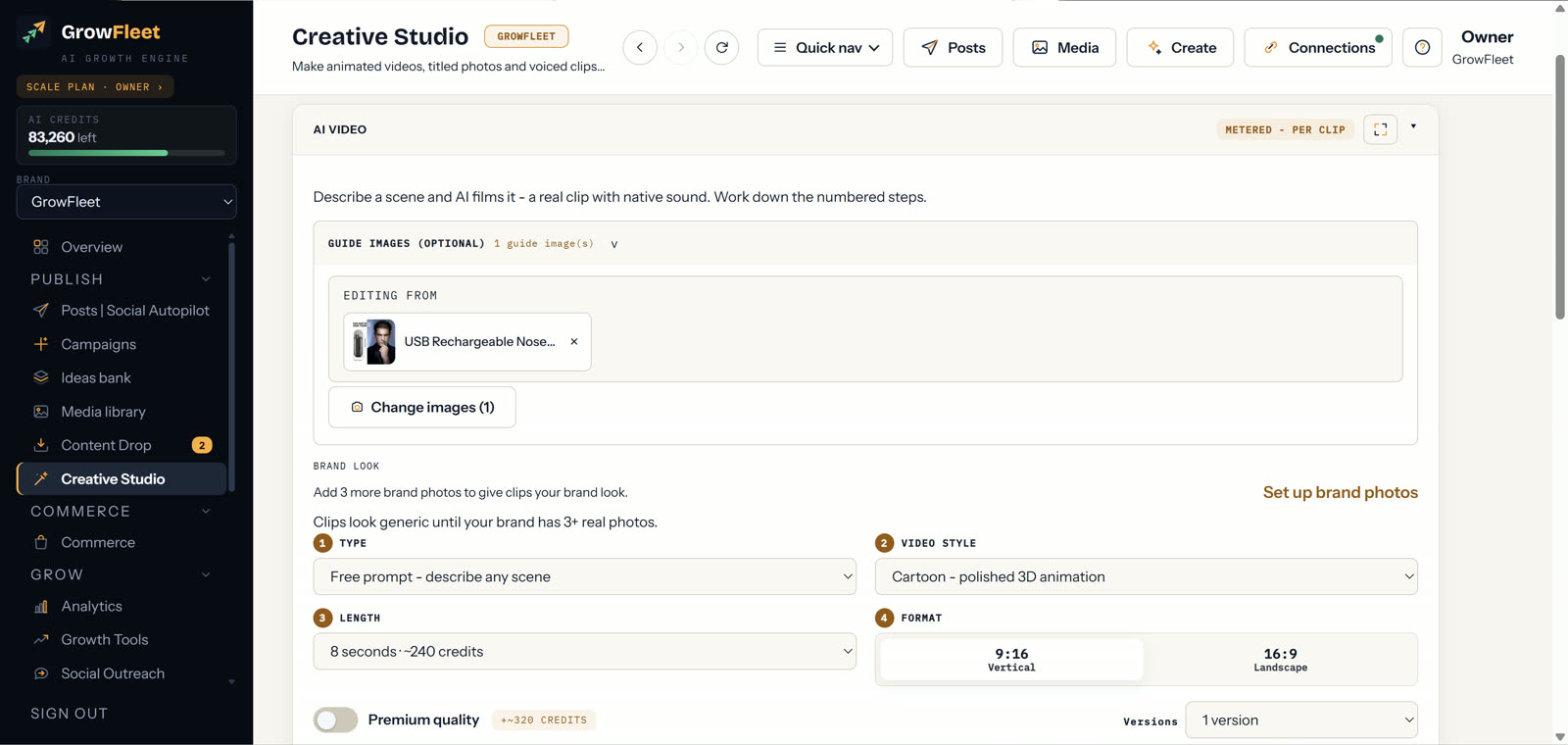This screenshot has width=1568, height=745.
Task: Click the Growth Tools trend arrow icon
Action: point(41,640)
